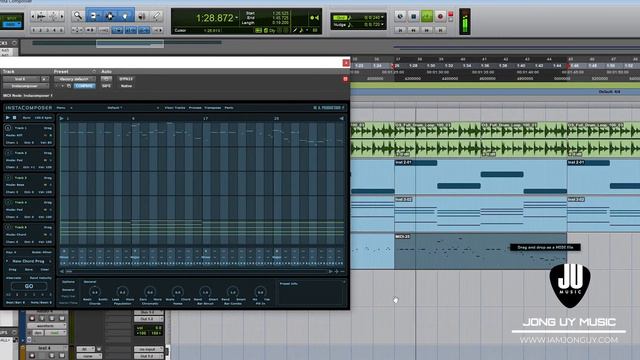Click the Drag button under chord prog
The width and height of the screenshot is (640, 360).
[13, 269]
